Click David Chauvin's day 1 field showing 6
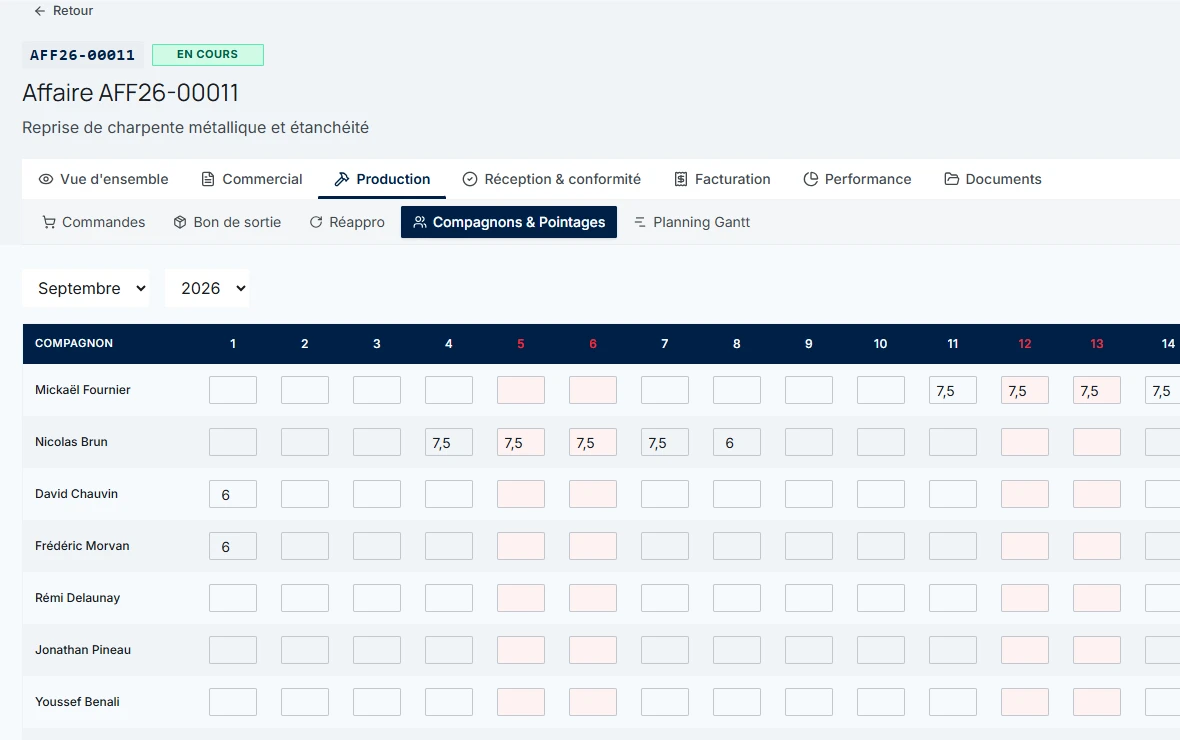Viewport: 1180px width, 740px height. [x=233, y=494]
